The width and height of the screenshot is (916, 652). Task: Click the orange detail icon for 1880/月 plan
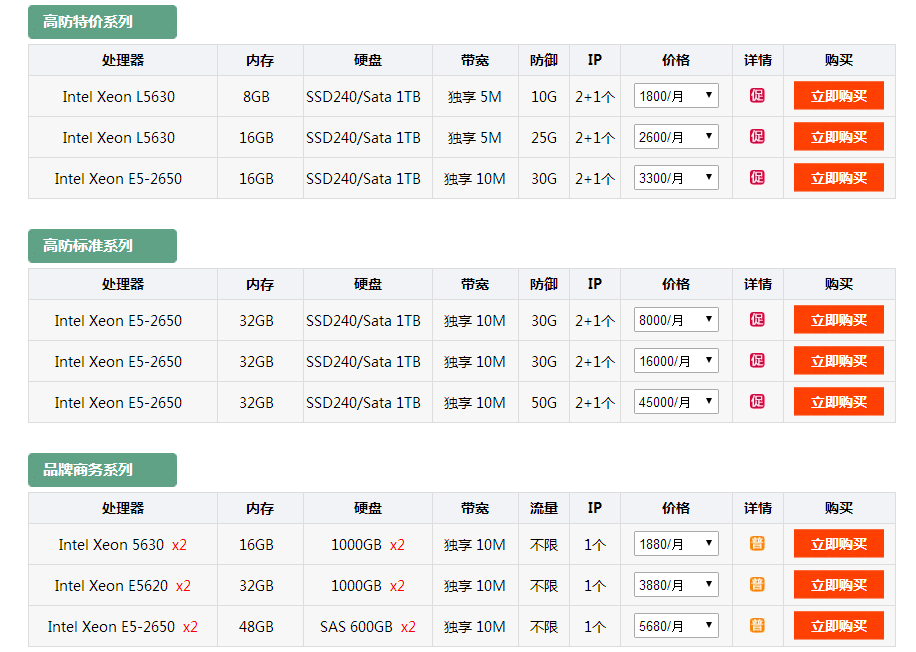[757, 544]
